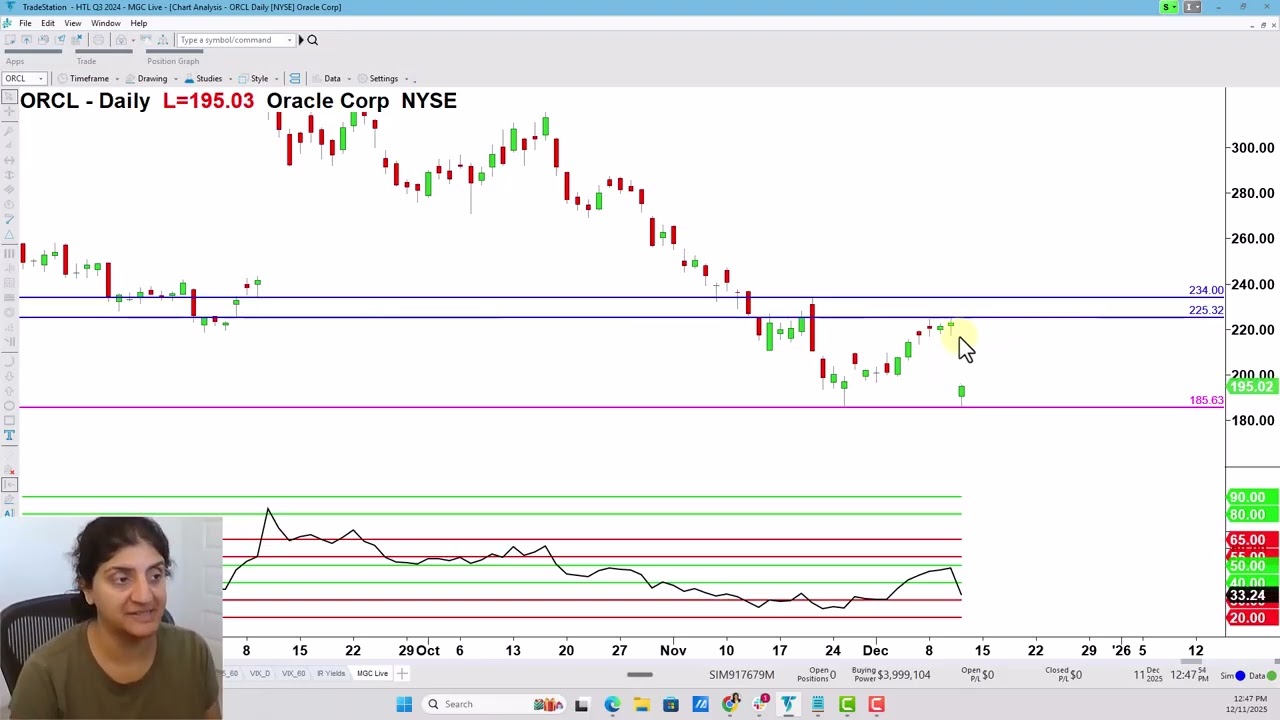Click the blue stacked-panels icon after Style

click(294, 78)
